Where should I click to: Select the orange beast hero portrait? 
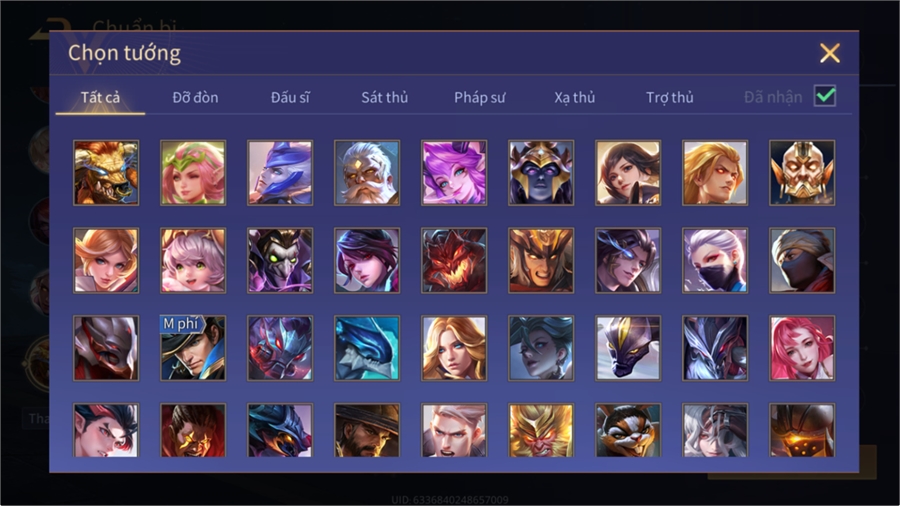click(x=106, y=173)
